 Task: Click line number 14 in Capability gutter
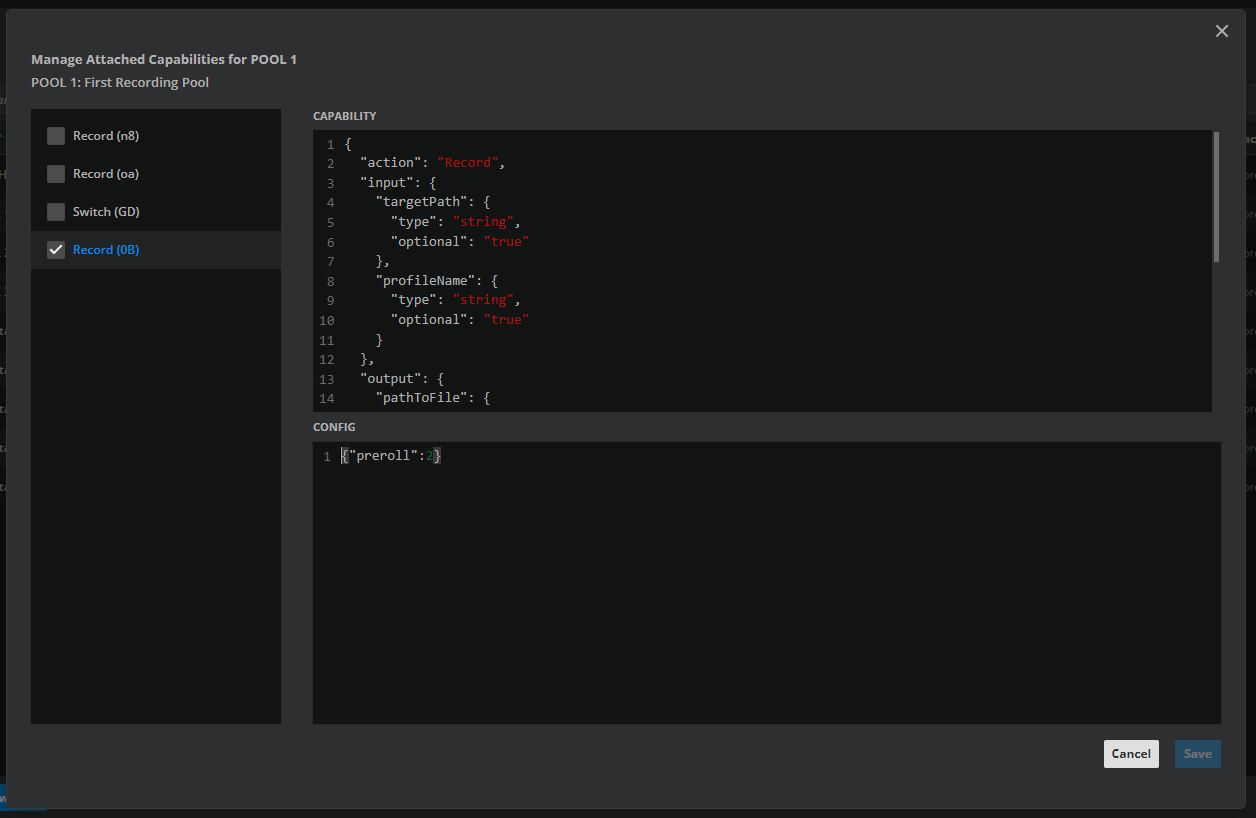(x=326, y=399)
